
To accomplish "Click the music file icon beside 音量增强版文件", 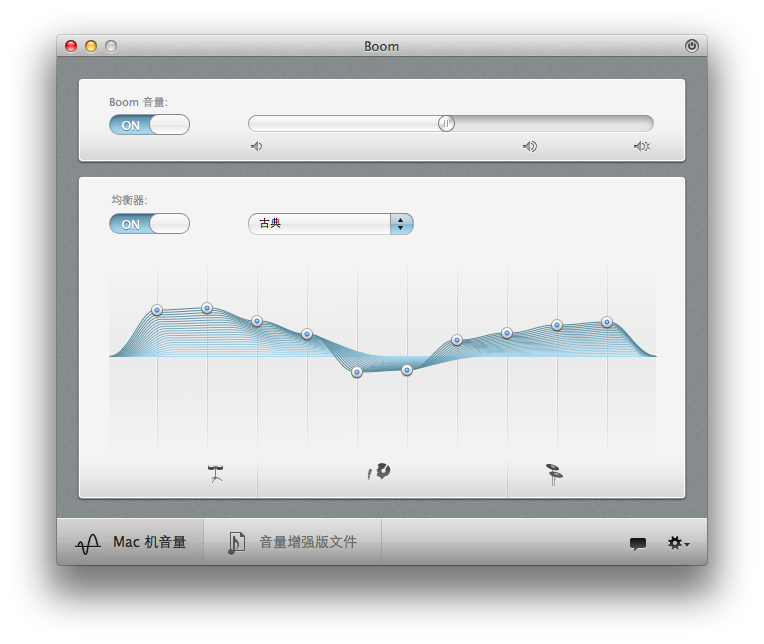I will pyautogui.click(x=236, y=543).
